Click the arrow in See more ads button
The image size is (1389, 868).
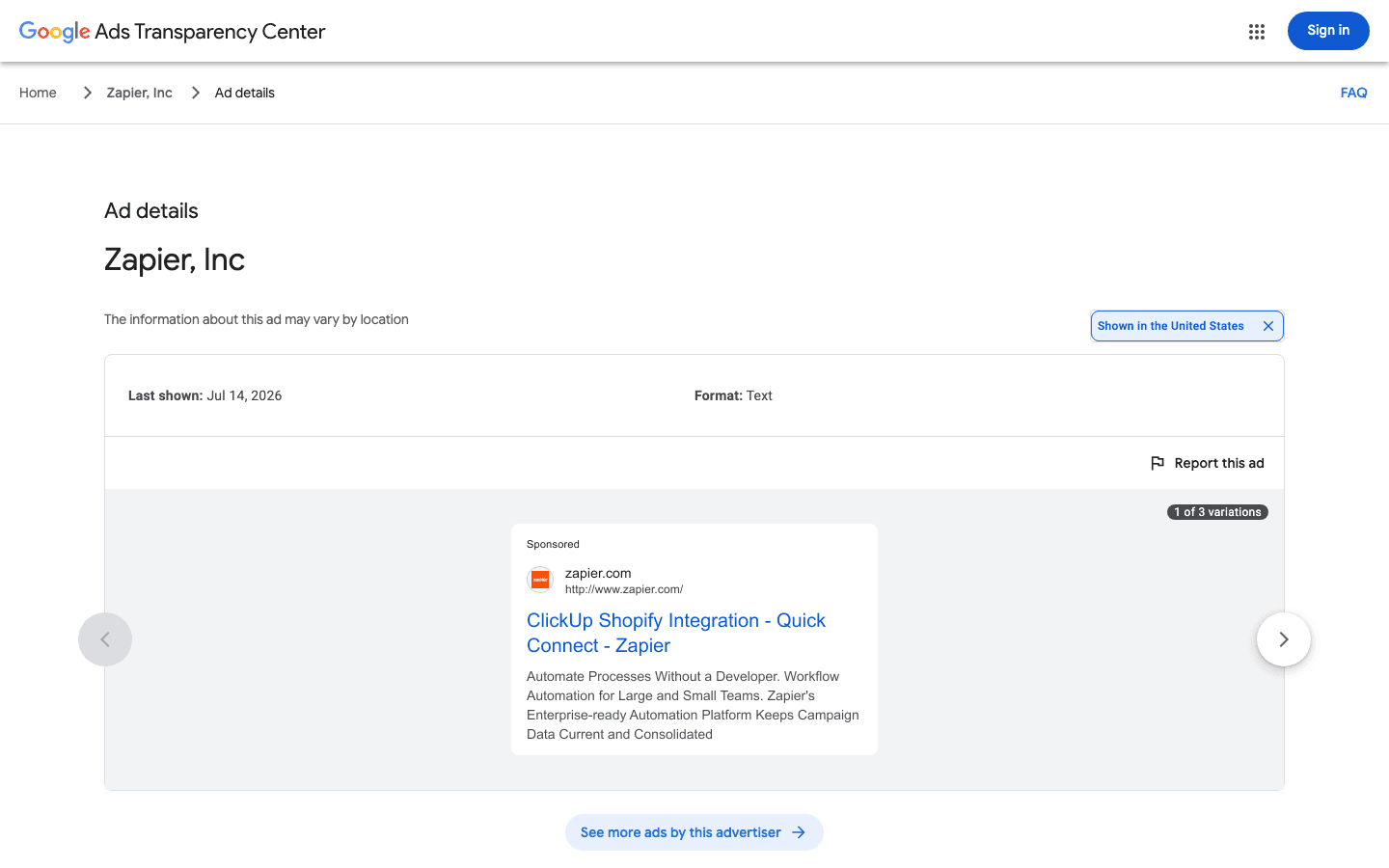pyautogui.click(x=799, y=832)
